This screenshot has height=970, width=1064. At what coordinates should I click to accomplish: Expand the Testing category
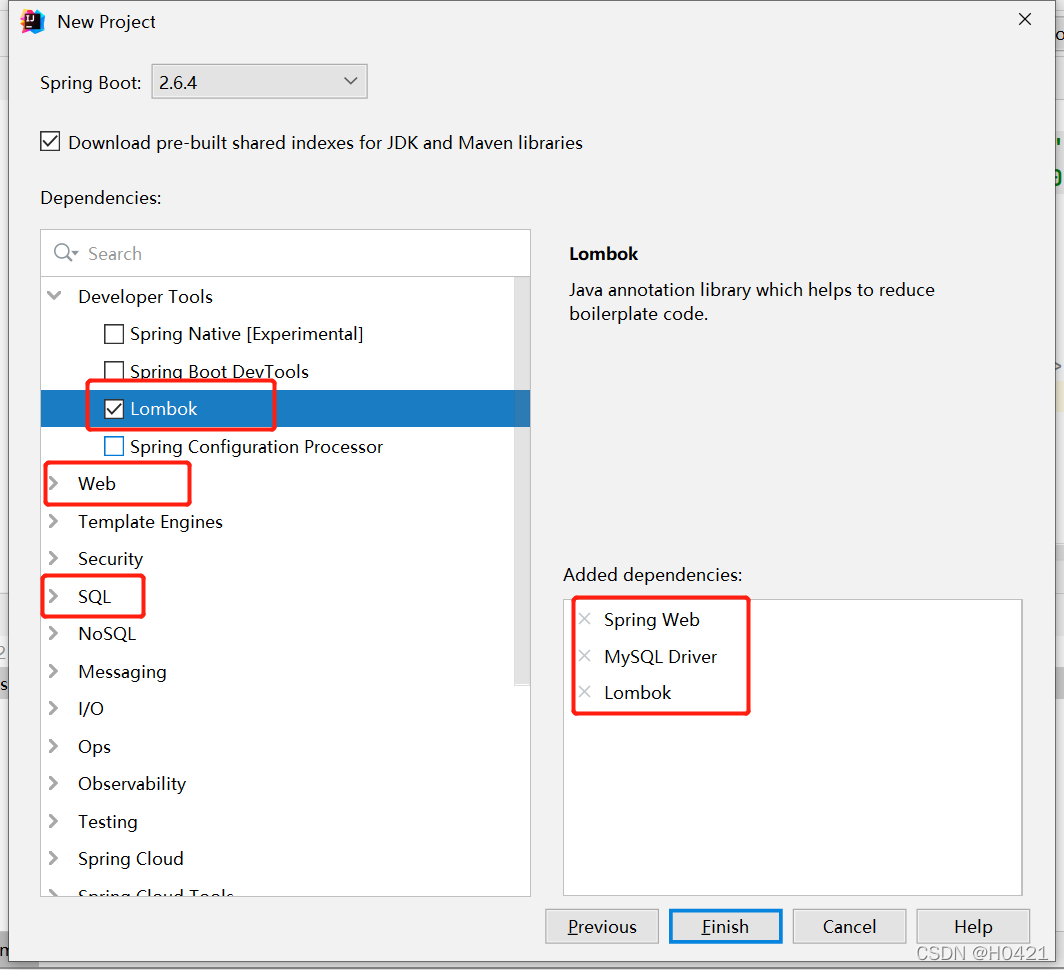tap(54, 821)
